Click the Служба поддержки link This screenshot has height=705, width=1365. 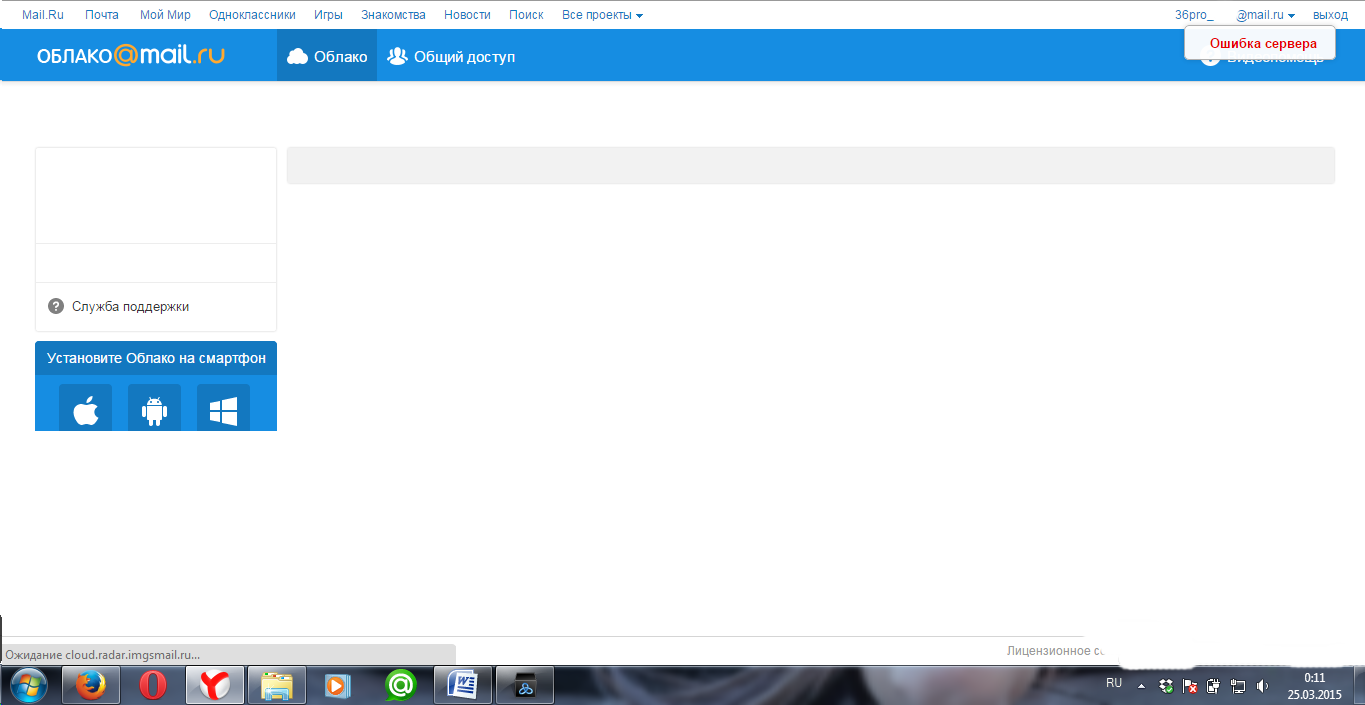(130, 306)
